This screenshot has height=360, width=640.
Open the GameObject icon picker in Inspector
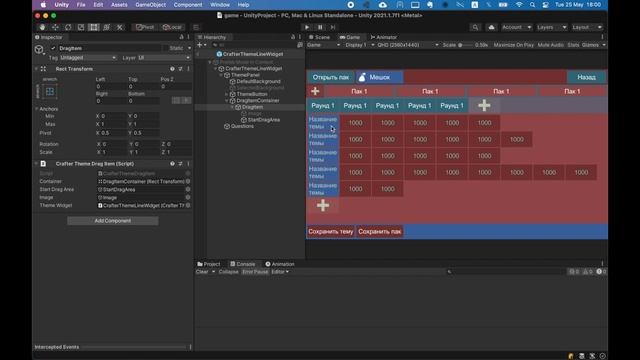[x=39, y=50]
